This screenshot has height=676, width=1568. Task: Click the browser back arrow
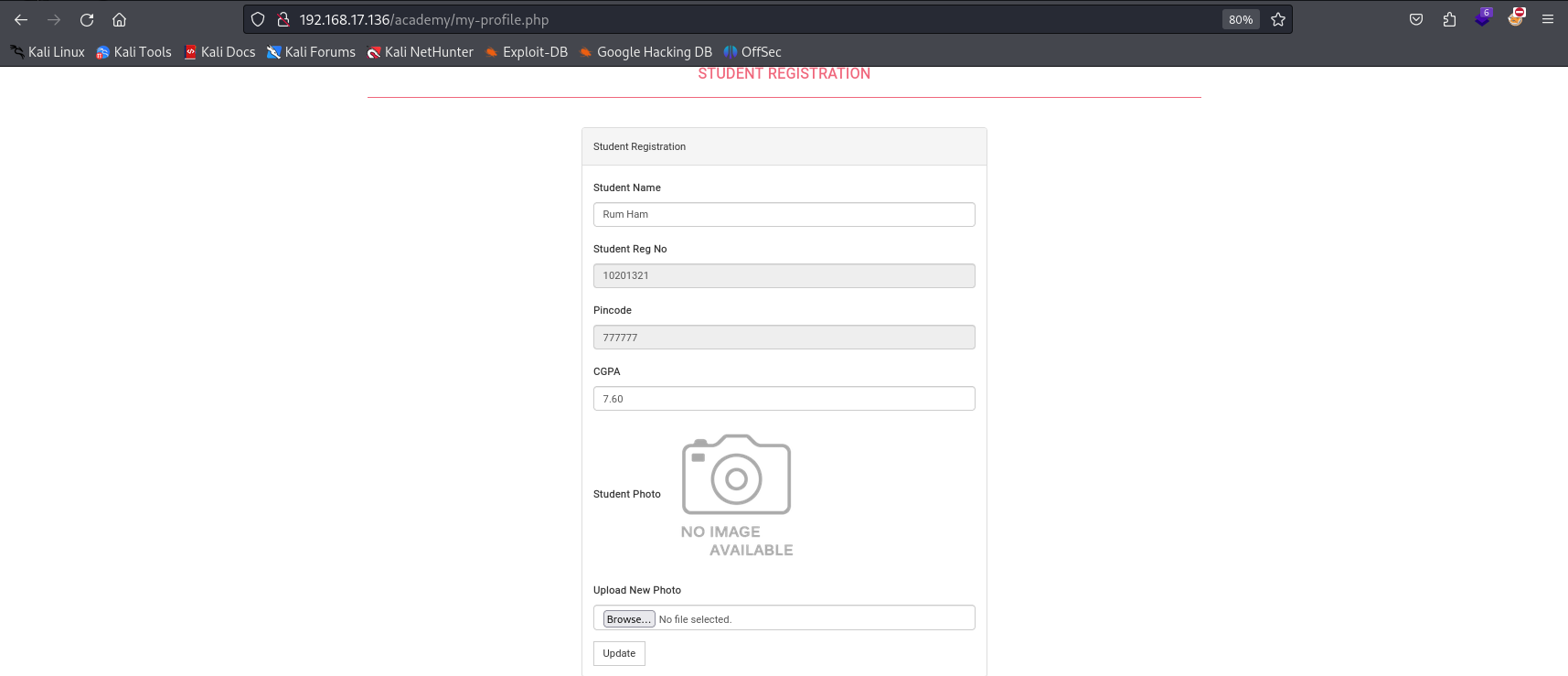21,19
